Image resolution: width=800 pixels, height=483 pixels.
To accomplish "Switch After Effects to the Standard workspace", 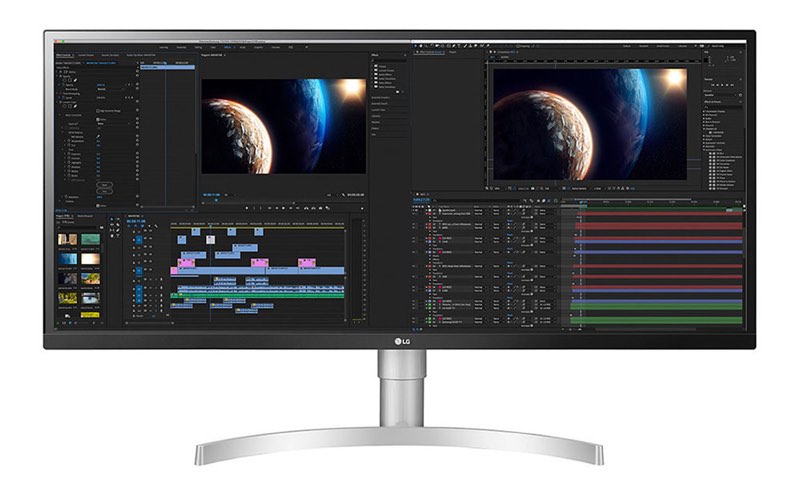I will [643, 46].
